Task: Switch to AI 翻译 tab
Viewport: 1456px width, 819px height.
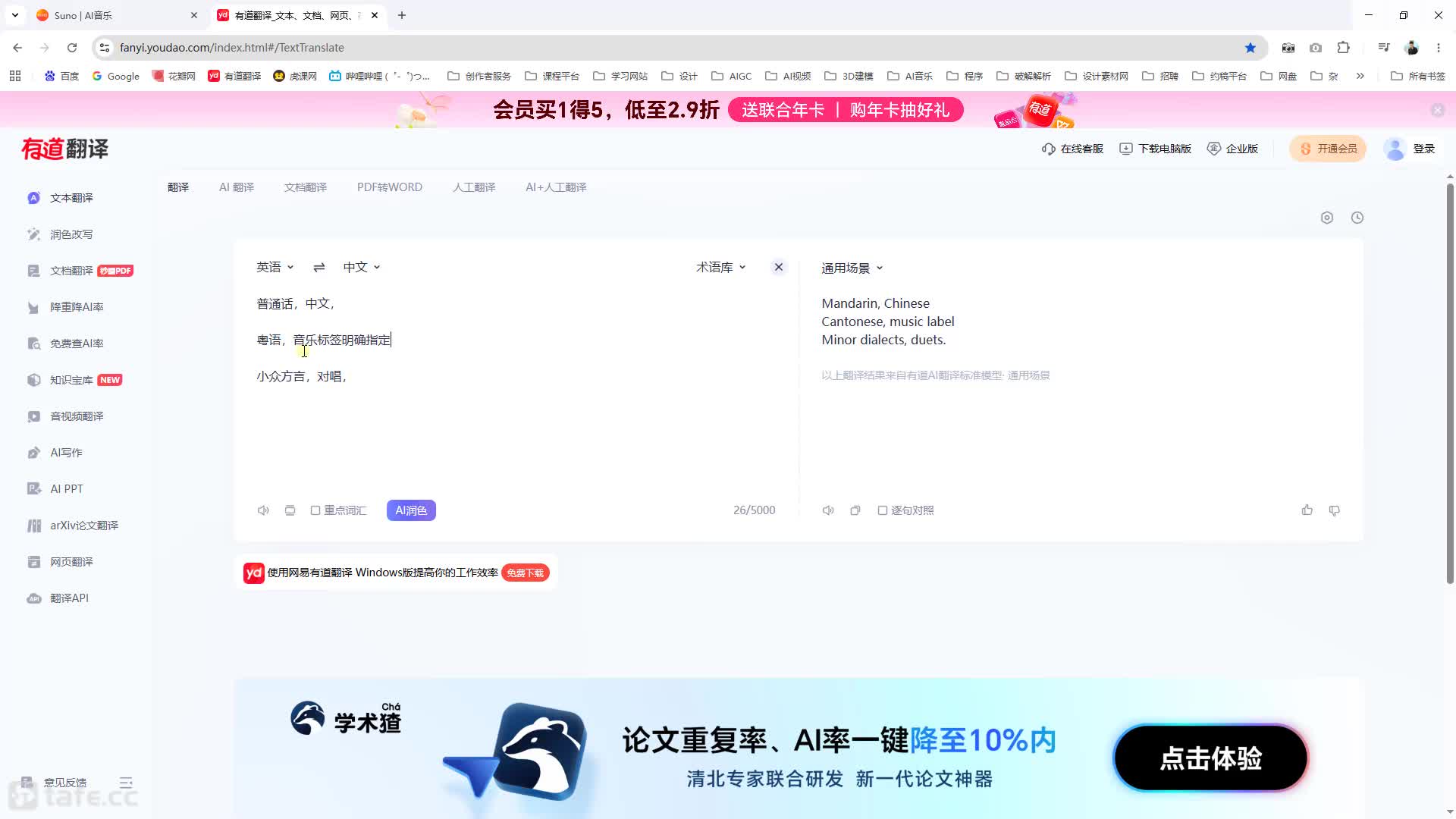Action: tap(237, 187)
